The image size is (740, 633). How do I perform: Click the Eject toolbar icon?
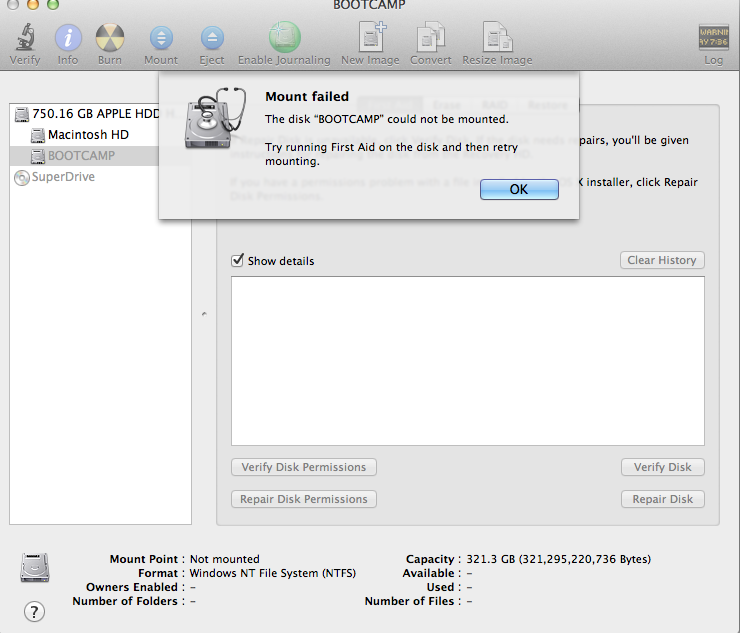(x=212, y=38)
